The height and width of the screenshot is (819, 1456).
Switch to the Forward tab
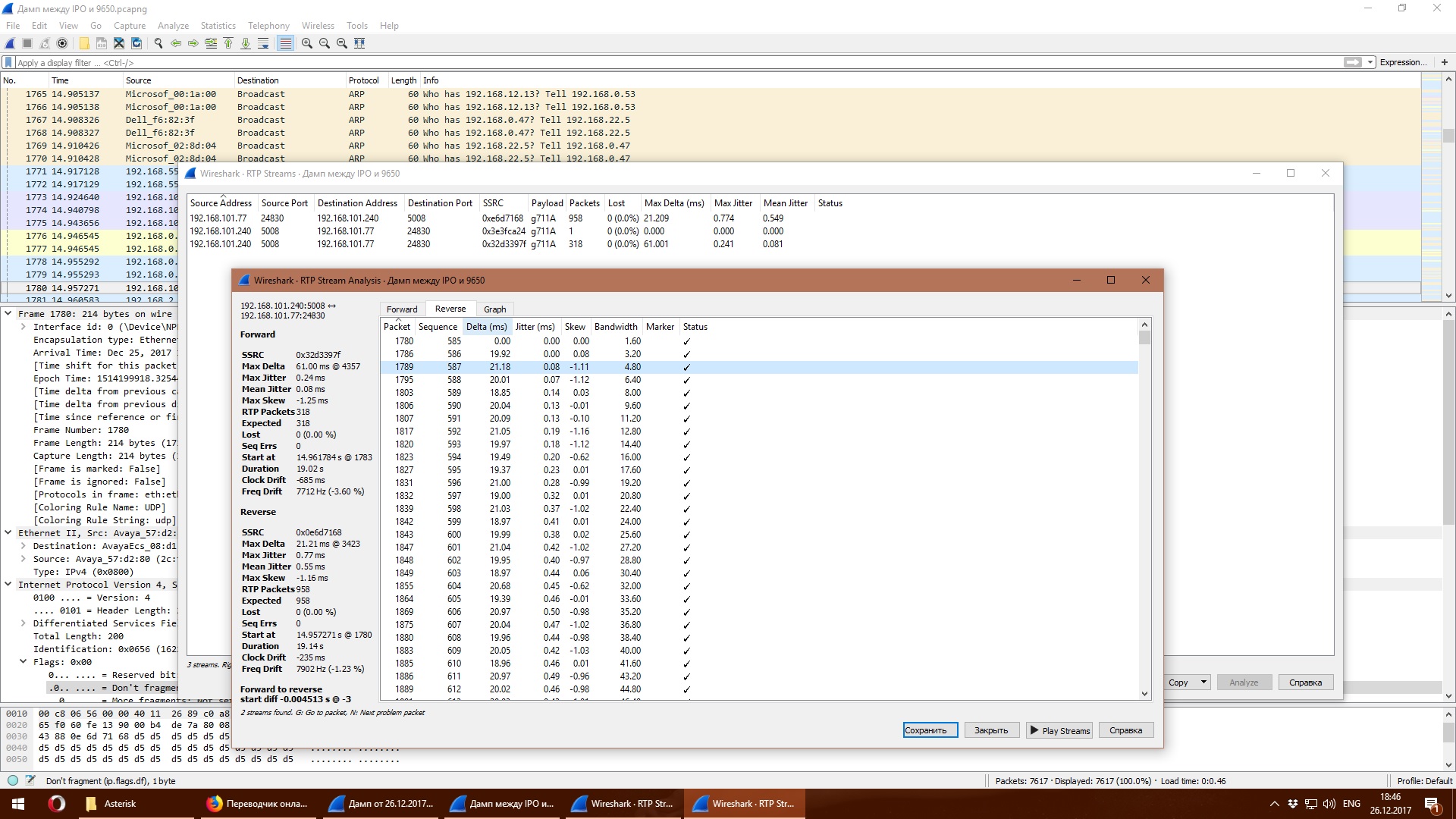401,309
